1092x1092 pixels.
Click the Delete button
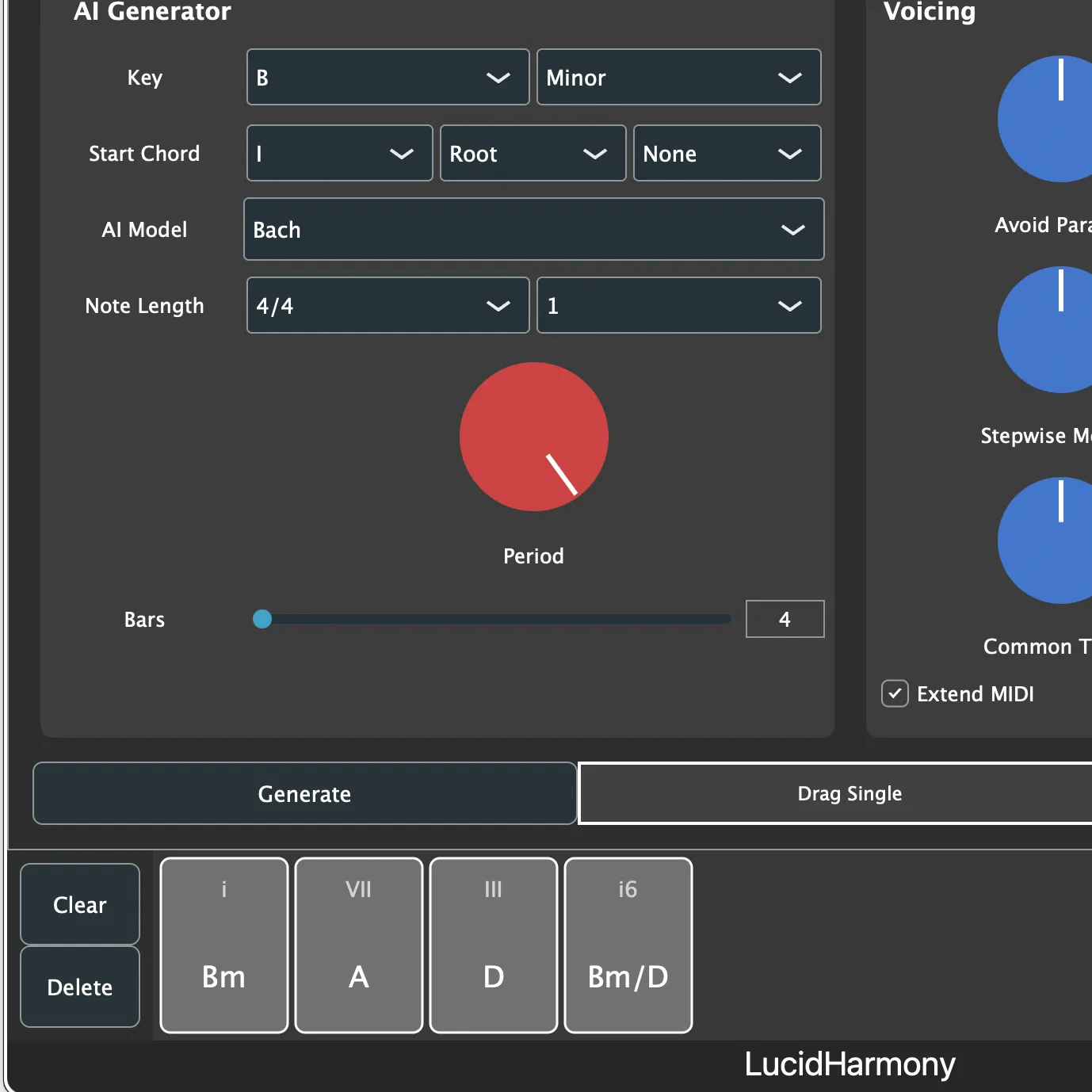pyautogui.click(x=80, y=987)
